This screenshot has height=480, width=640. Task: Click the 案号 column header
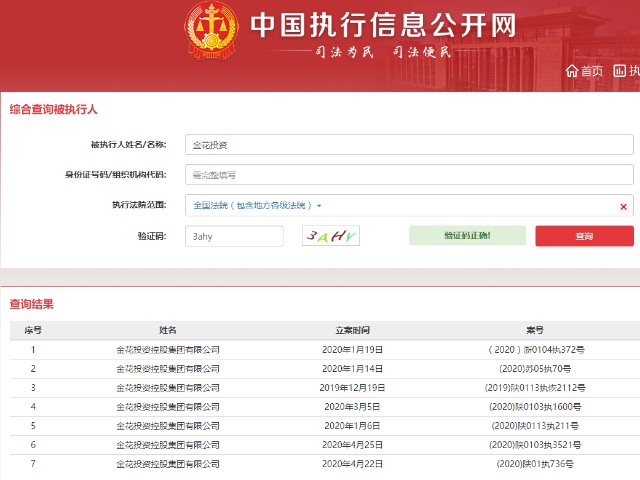click(535, 330)
